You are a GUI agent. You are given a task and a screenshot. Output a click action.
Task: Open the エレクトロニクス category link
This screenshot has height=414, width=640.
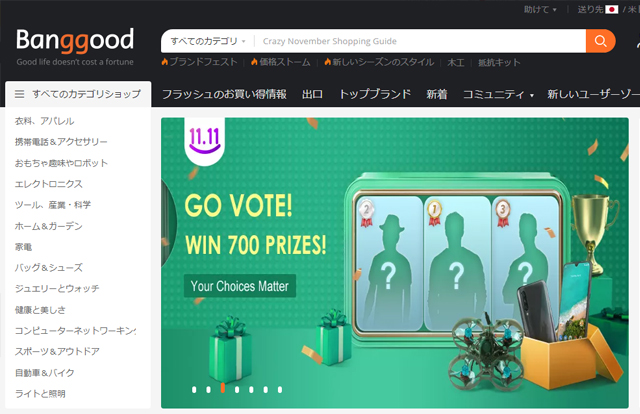pyautogui.click(x=49, y=184)
